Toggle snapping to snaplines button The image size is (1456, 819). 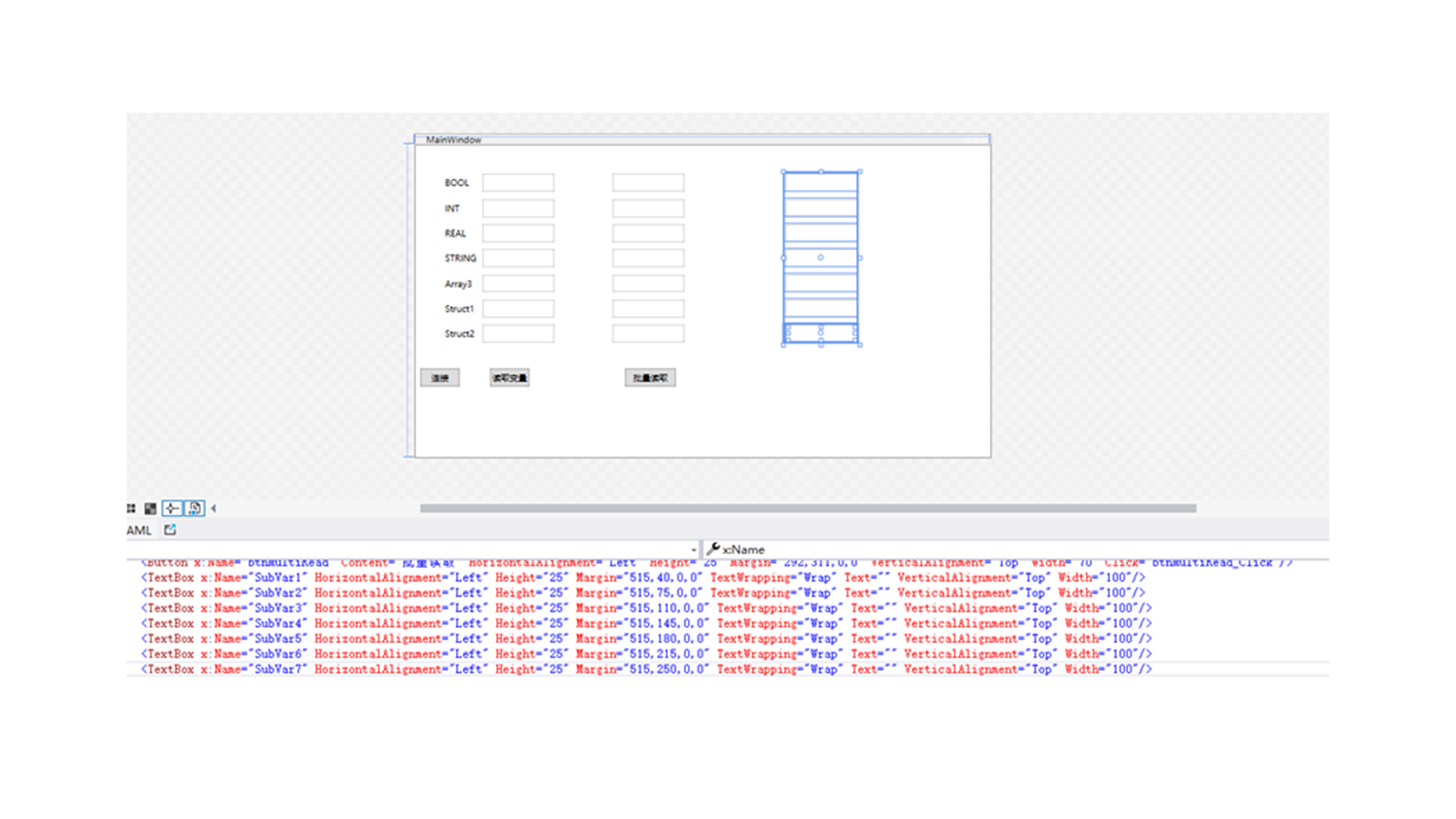(x=194, y=508)
